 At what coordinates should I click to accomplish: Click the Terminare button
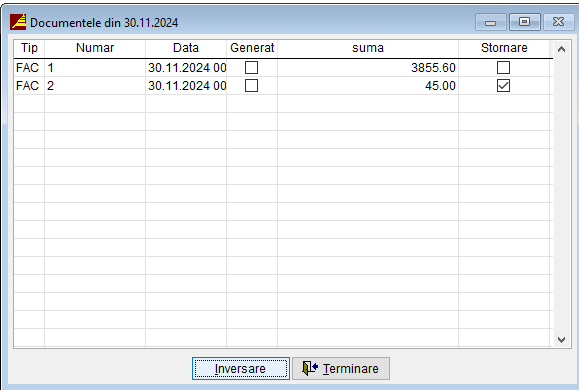(341, 368)
